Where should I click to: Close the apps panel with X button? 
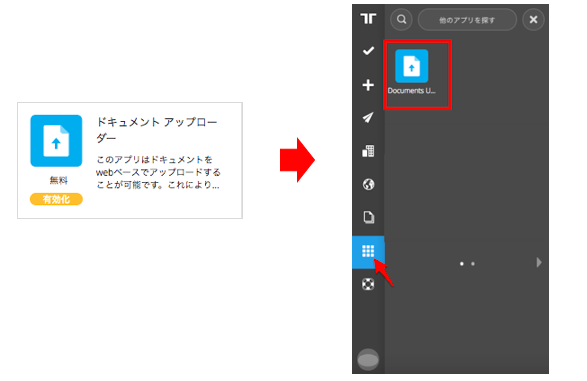[x=533, y=19]
